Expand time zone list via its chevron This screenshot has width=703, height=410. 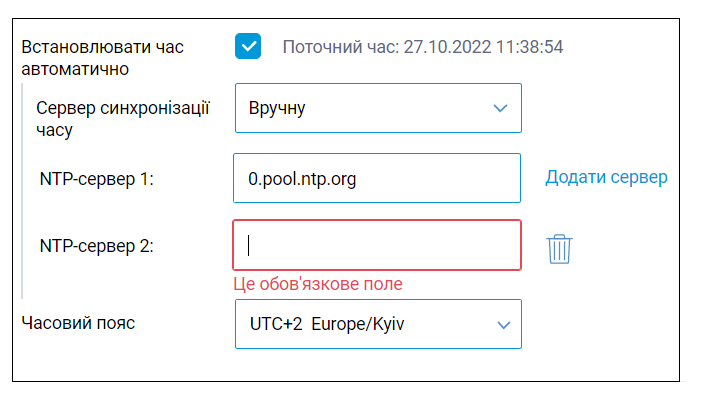pos(503,325)
